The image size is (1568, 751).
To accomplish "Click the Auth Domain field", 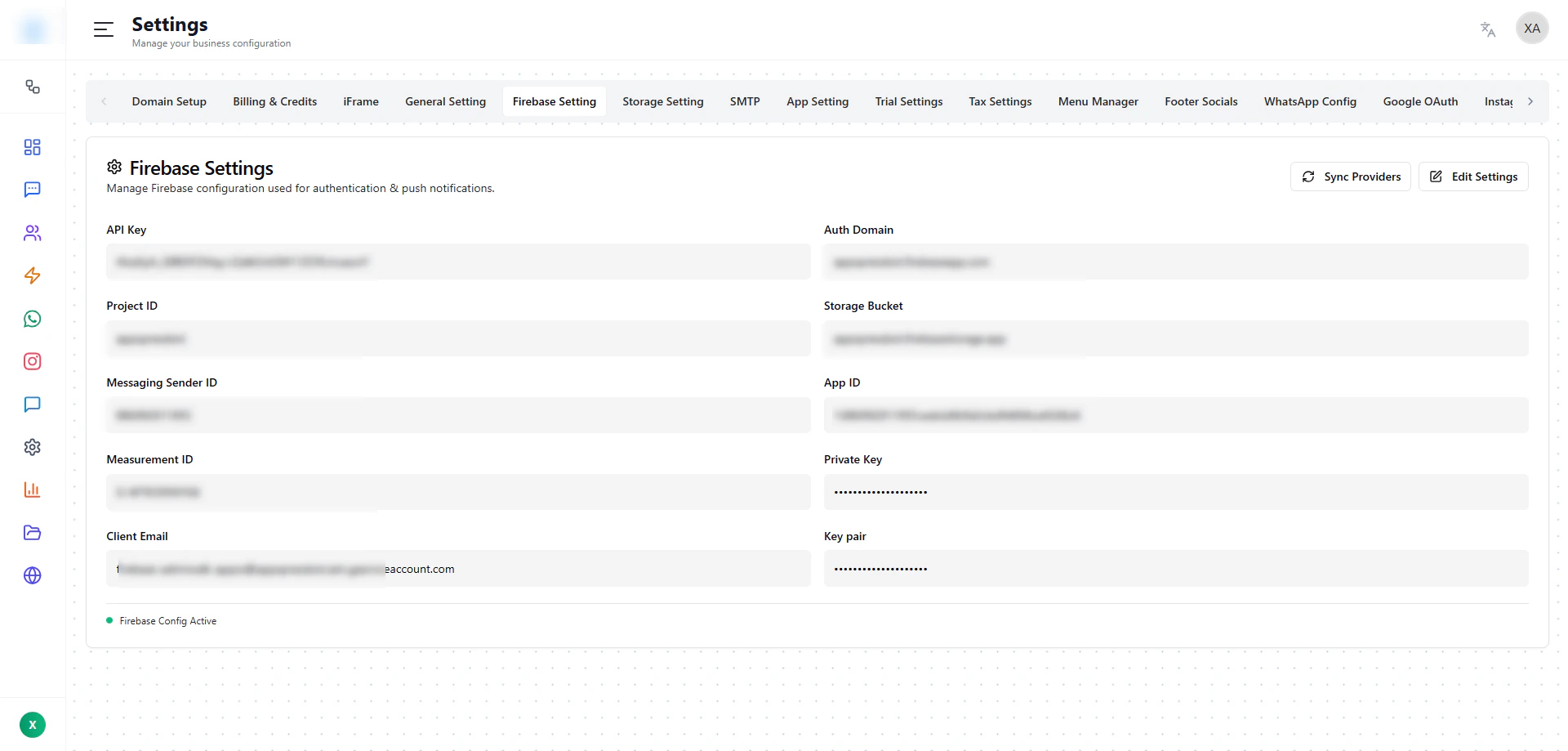I will [1176, 262].
